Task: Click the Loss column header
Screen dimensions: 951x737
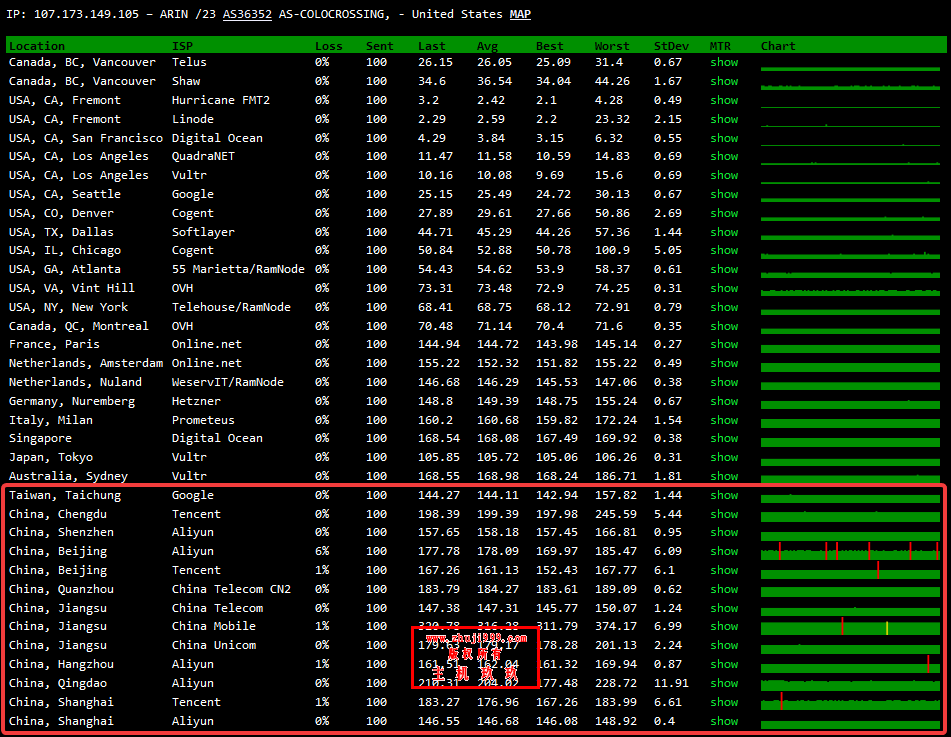Action: coord(329,46)
